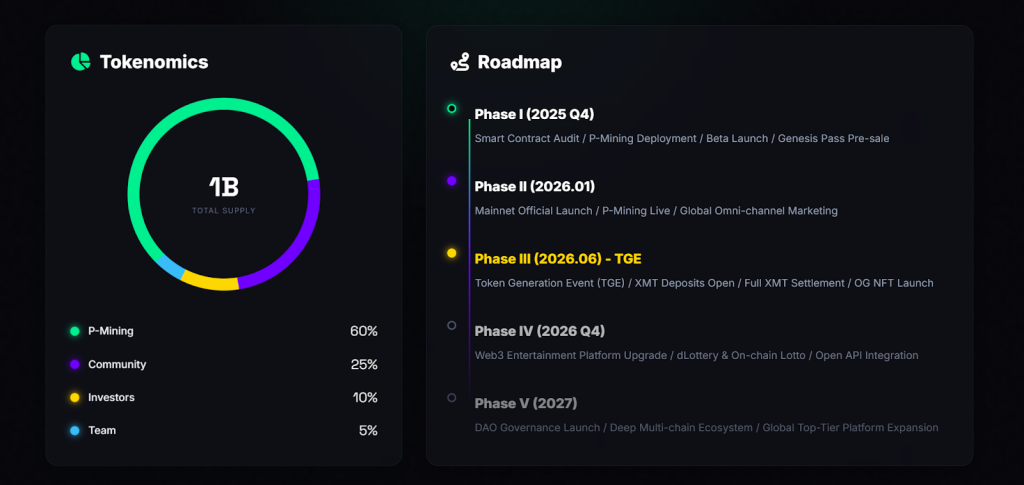1024x485 pixels.
Task: Click the Phase II purple timeline marker
Action: [x=452, y=181]
